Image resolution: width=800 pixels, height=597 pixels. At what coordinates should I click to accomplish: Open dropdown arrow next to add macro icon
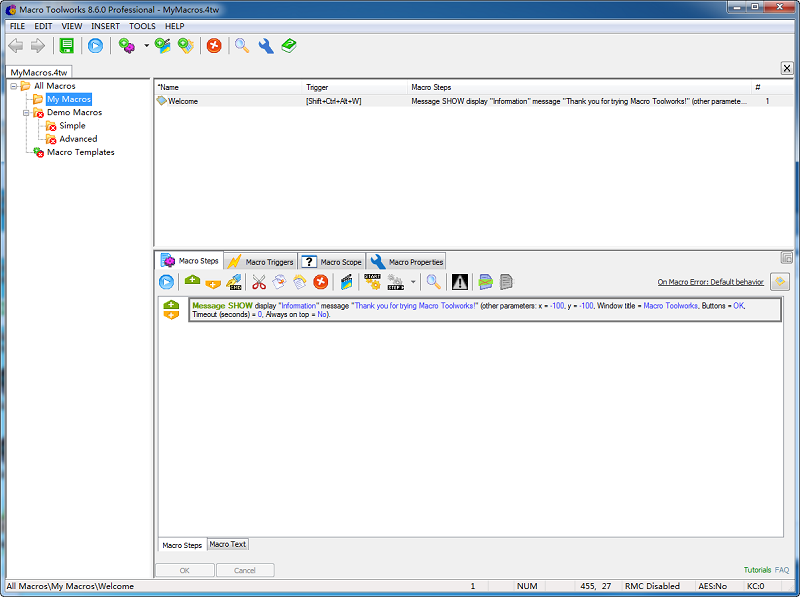pyautogui.click(x=146, y=45)
